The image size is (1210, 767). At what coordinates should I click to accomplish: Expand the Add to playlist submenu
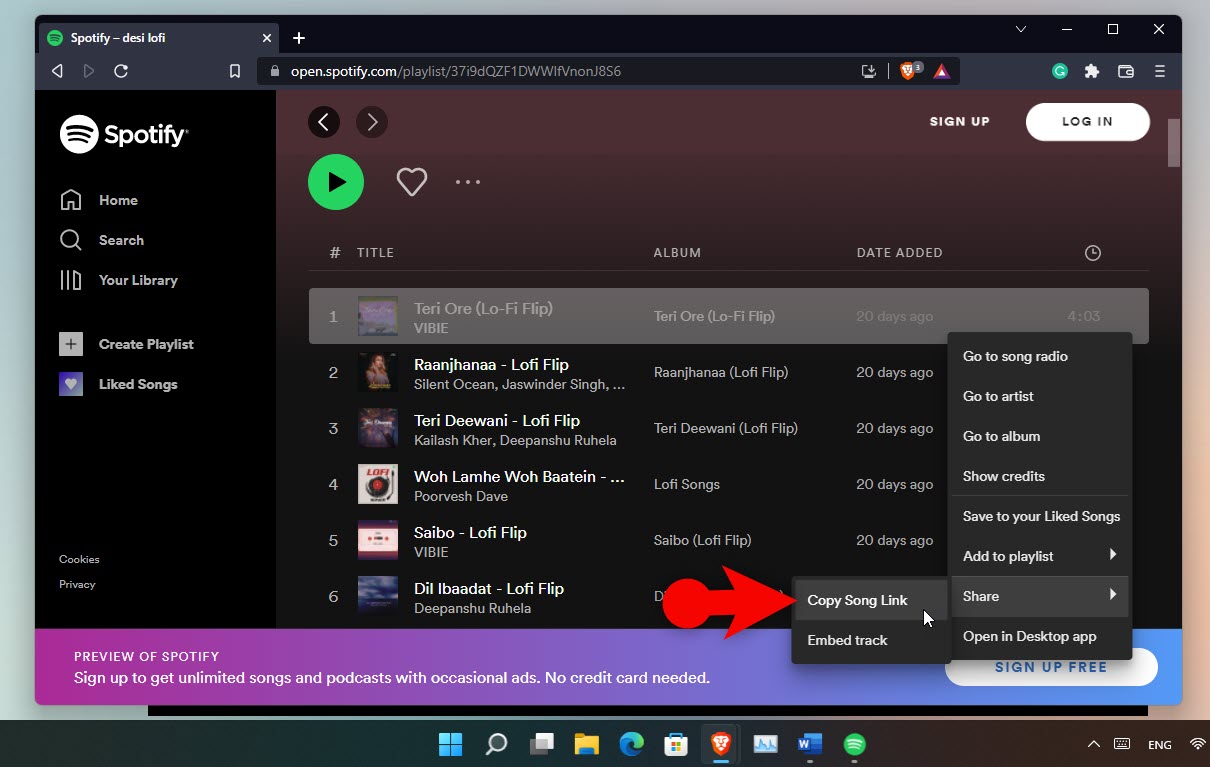[x=1040, y=556]
